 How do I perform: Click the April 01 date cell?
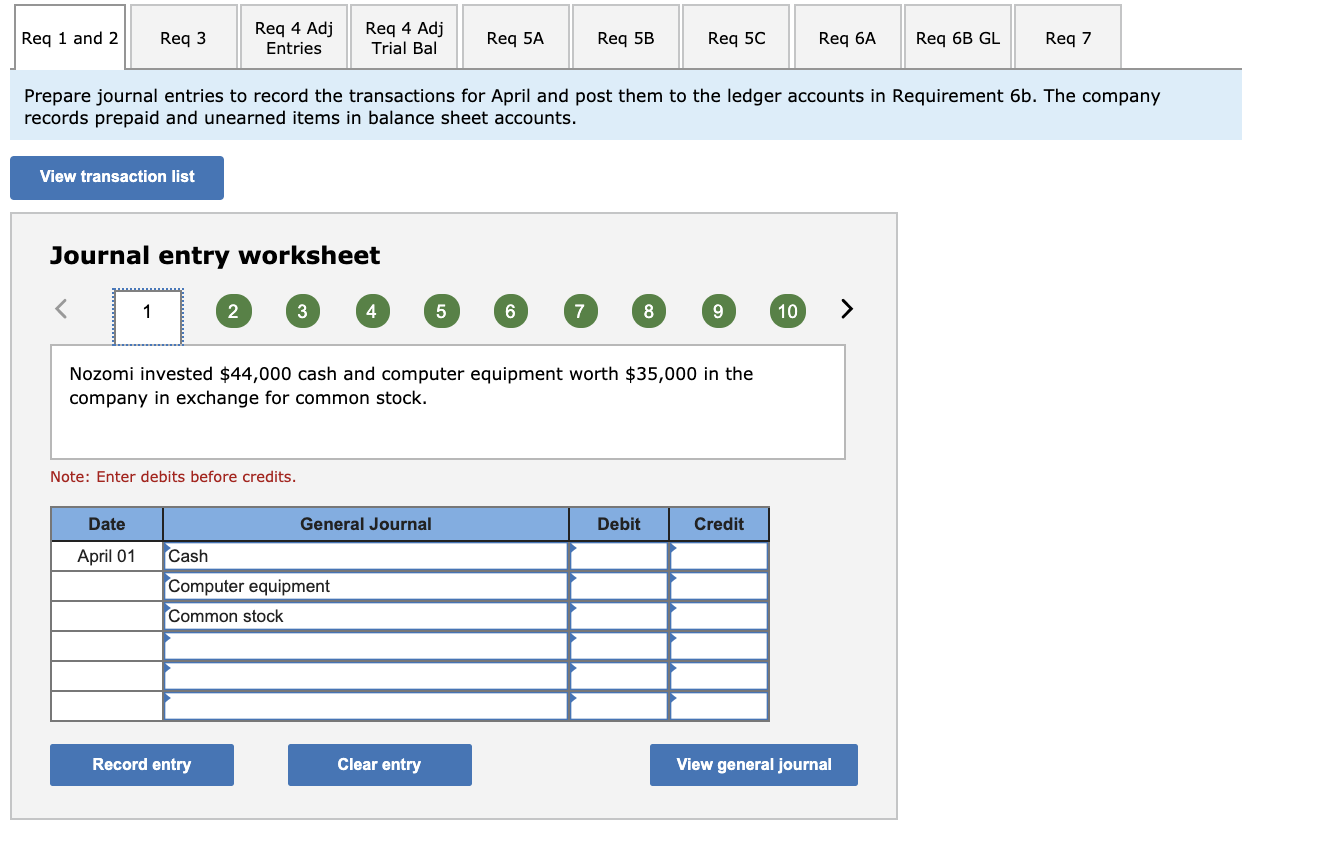107,556
